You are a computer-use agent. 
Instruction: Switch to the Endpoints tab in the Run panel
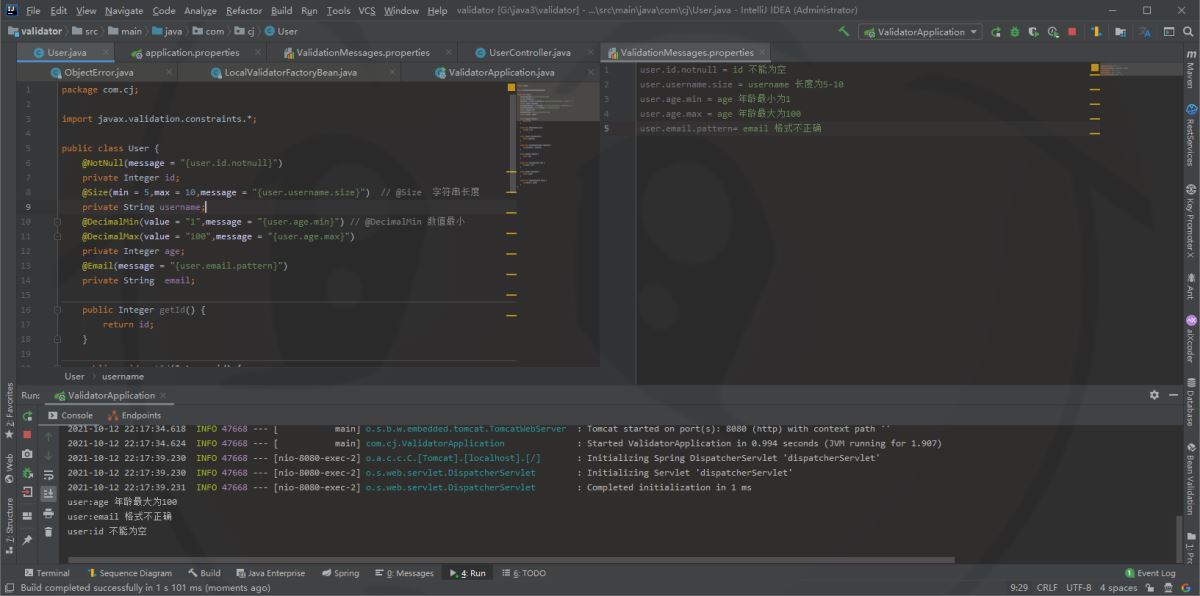[134, 415]
